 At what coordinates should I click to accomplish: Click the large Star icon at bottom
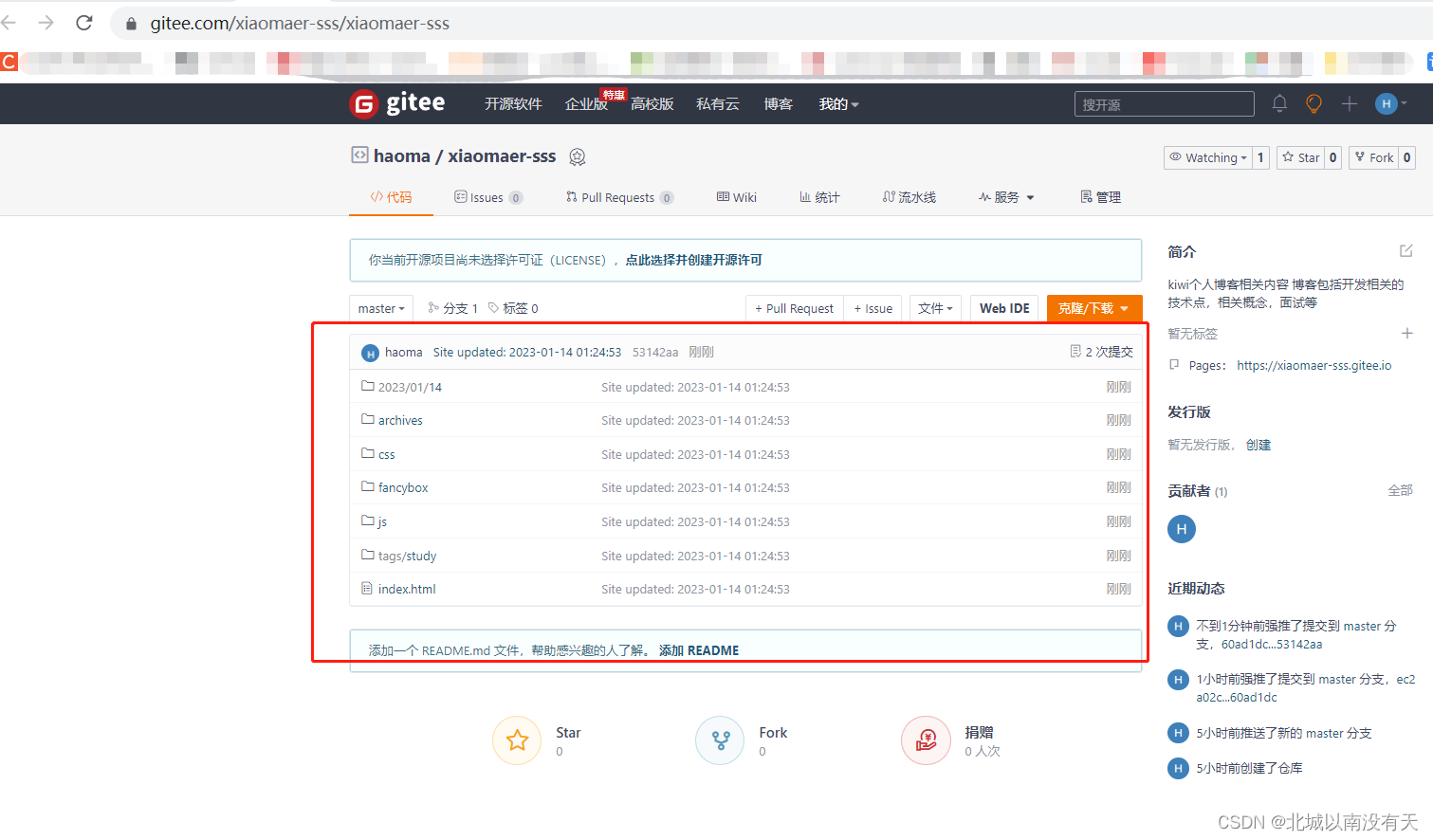[517, 740]
